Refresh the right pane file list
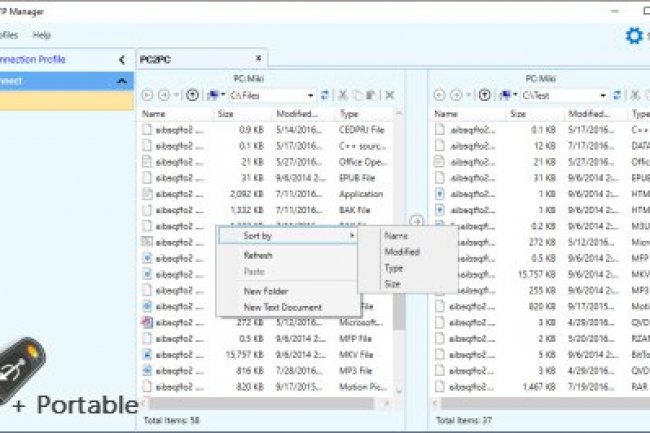 (x=617, y=95)
